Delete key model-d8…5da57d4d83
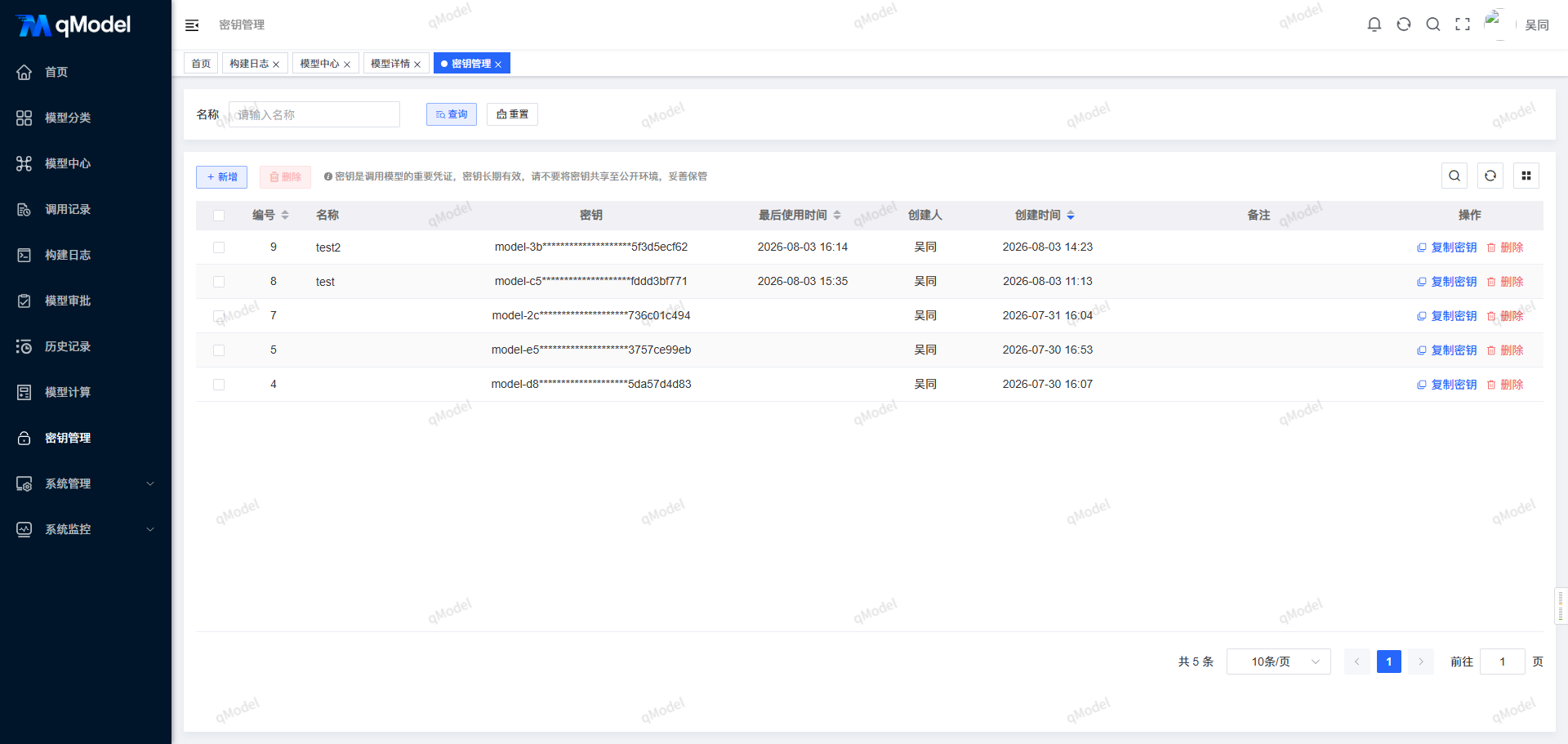The width and height of the screenshot is (1568, 744). [1505, 385]
